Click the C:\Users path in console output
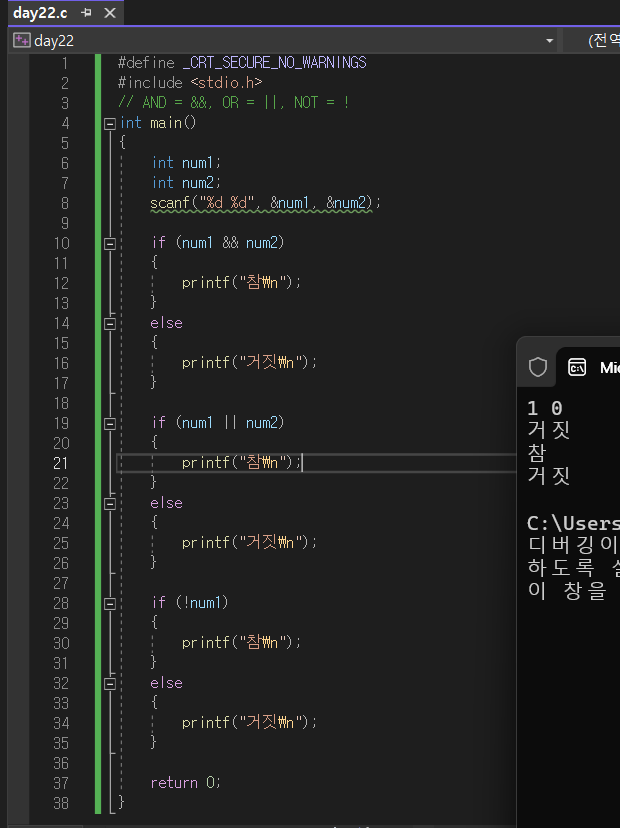The width and height of the screenshot is (620, 828). click(573, 523)
